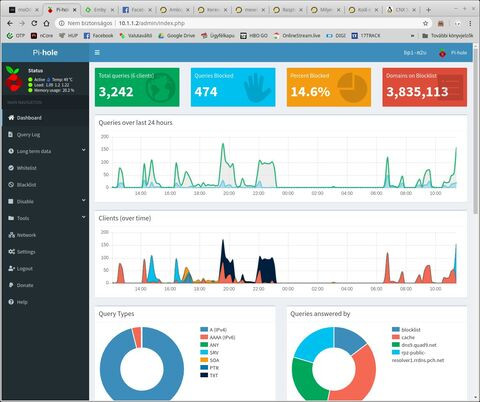Close the active Pi-hole browser tab
Viewport: 480px width, 402px height.
click(75, 10)
